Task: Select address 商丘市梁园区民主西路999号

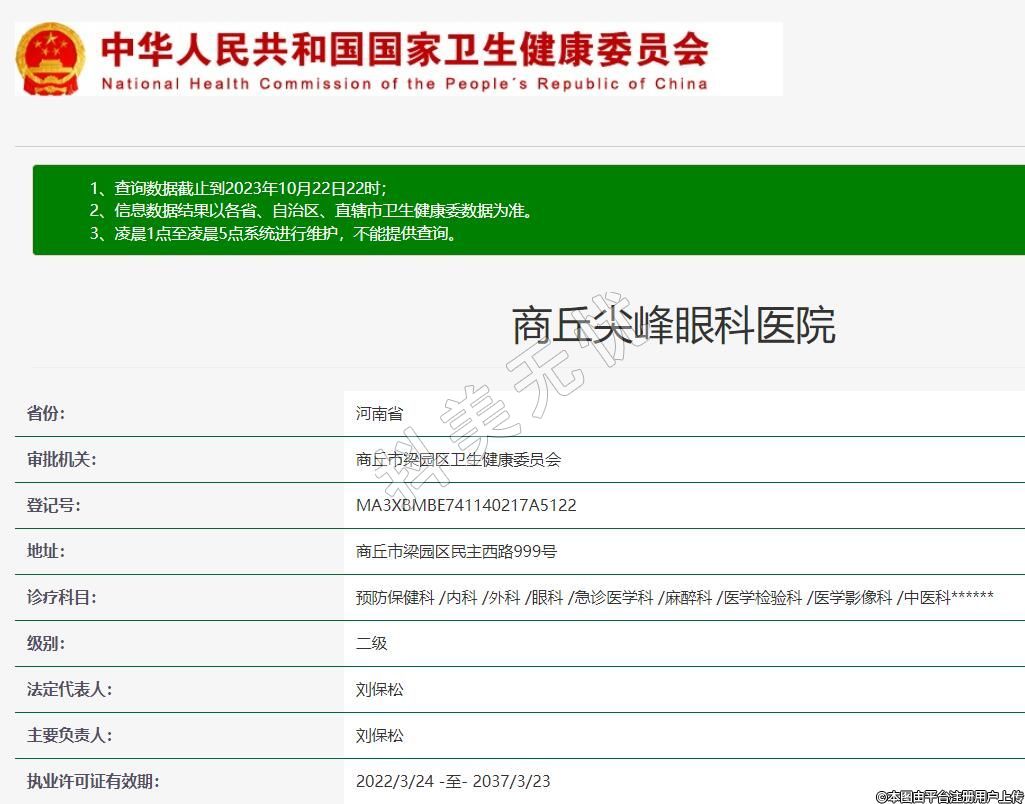Action: click(456, 551)
